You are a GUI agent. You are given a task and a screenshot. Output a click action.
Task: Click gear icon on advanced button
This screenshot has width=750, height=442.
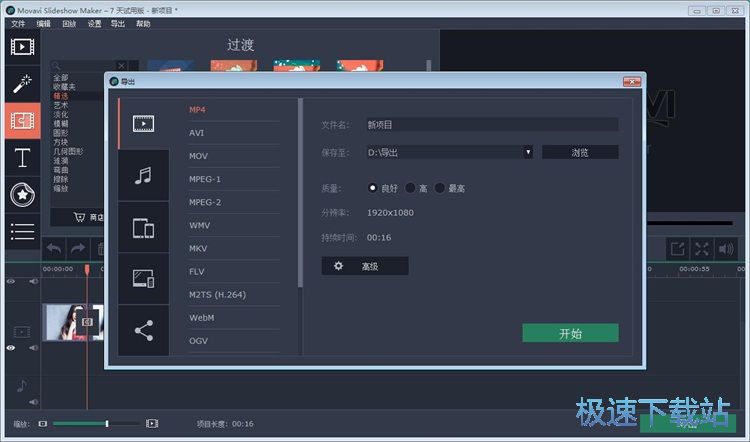[338, 266]
